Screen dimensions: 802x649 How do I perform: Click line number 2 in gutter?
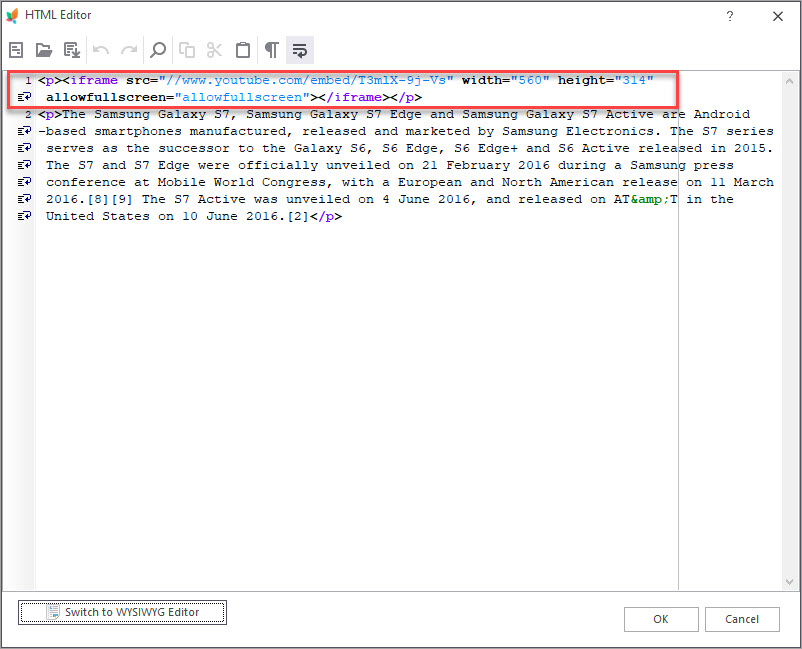[x=28, y=115]
